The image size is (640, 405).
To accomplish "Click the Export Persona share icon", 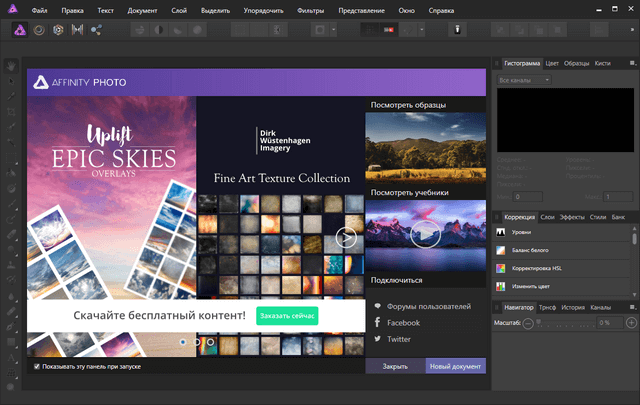I will pos(97,30).
